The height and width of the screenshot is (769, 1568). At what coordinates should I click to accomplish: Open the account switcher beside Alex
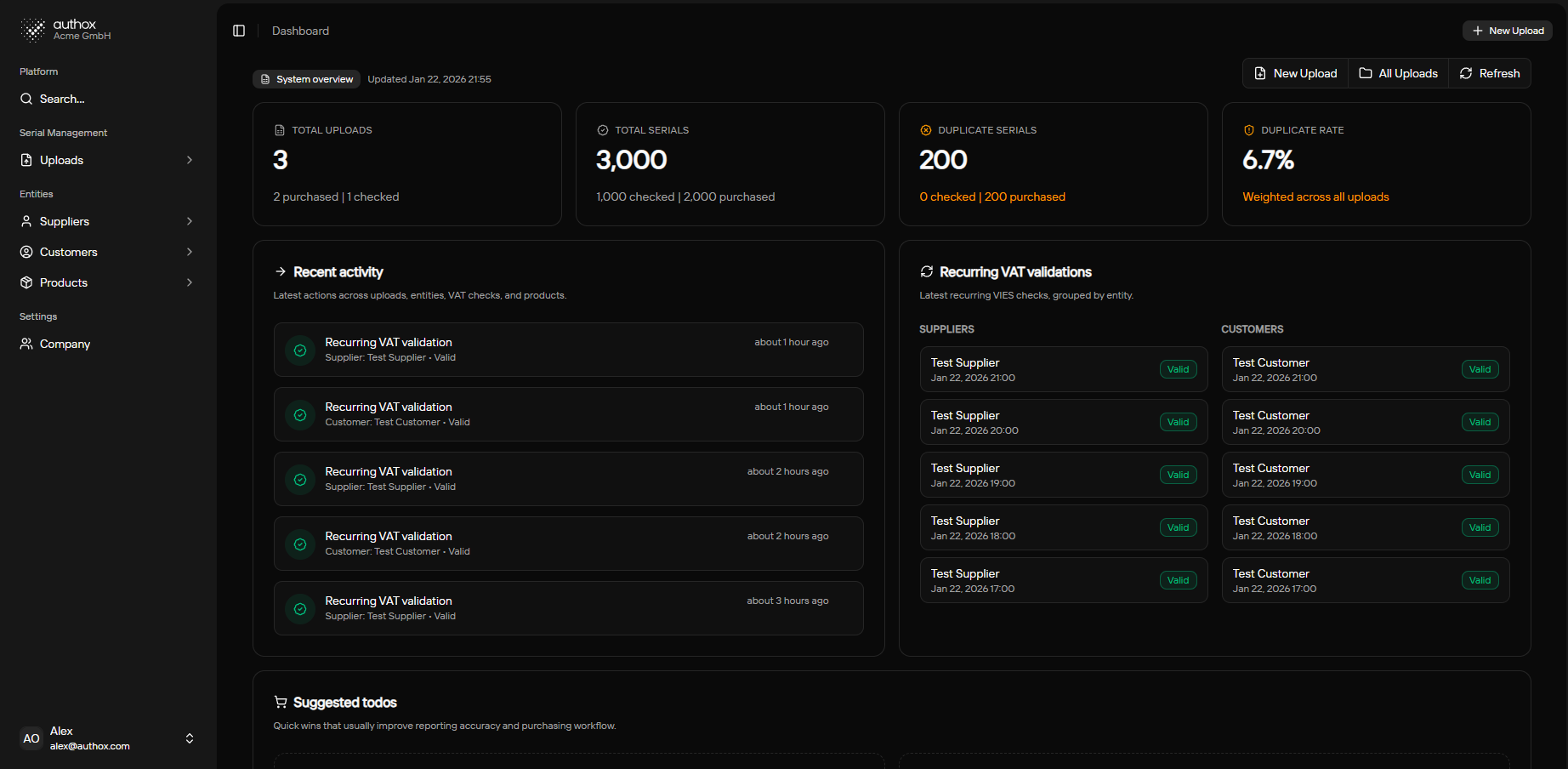click(x=189, y=738)
